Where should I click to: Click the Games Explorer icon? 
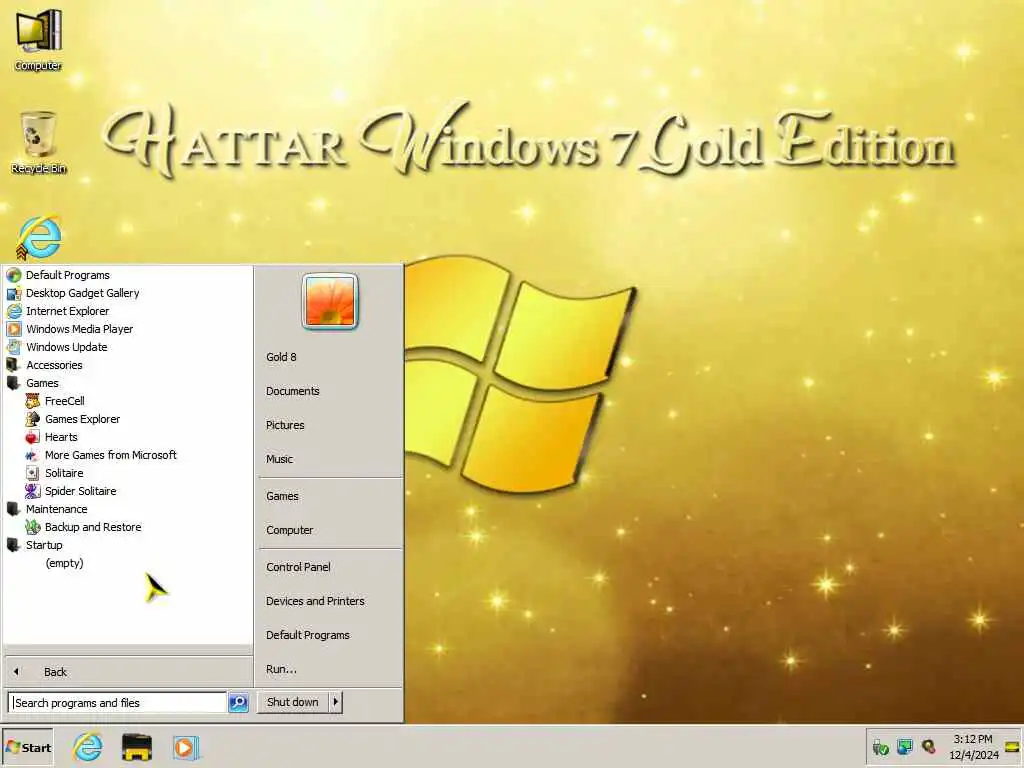(x=32, y=419)
